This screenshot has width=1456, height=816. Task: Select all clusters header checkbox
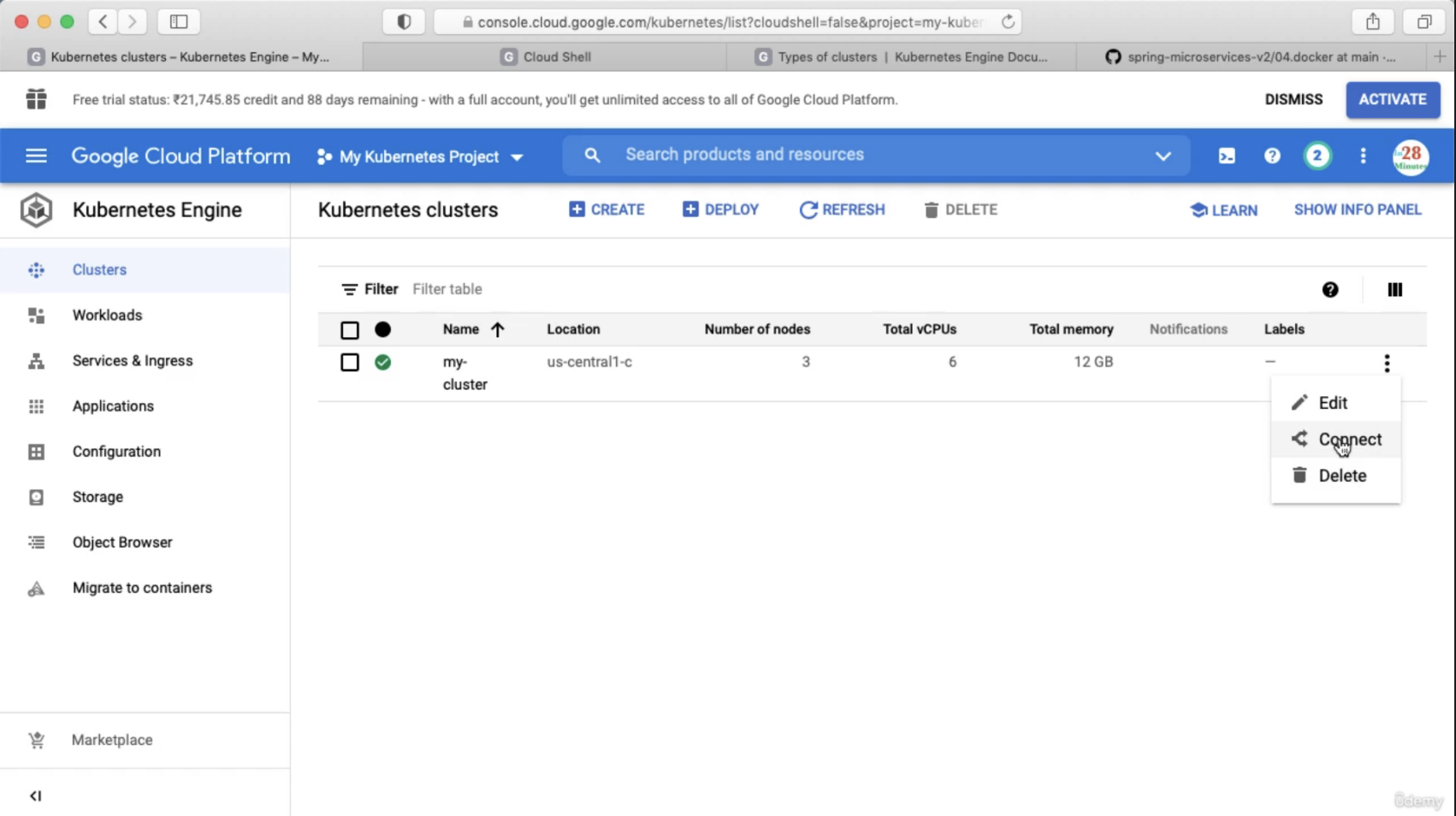pyautogui.click(x=350, y=330)
